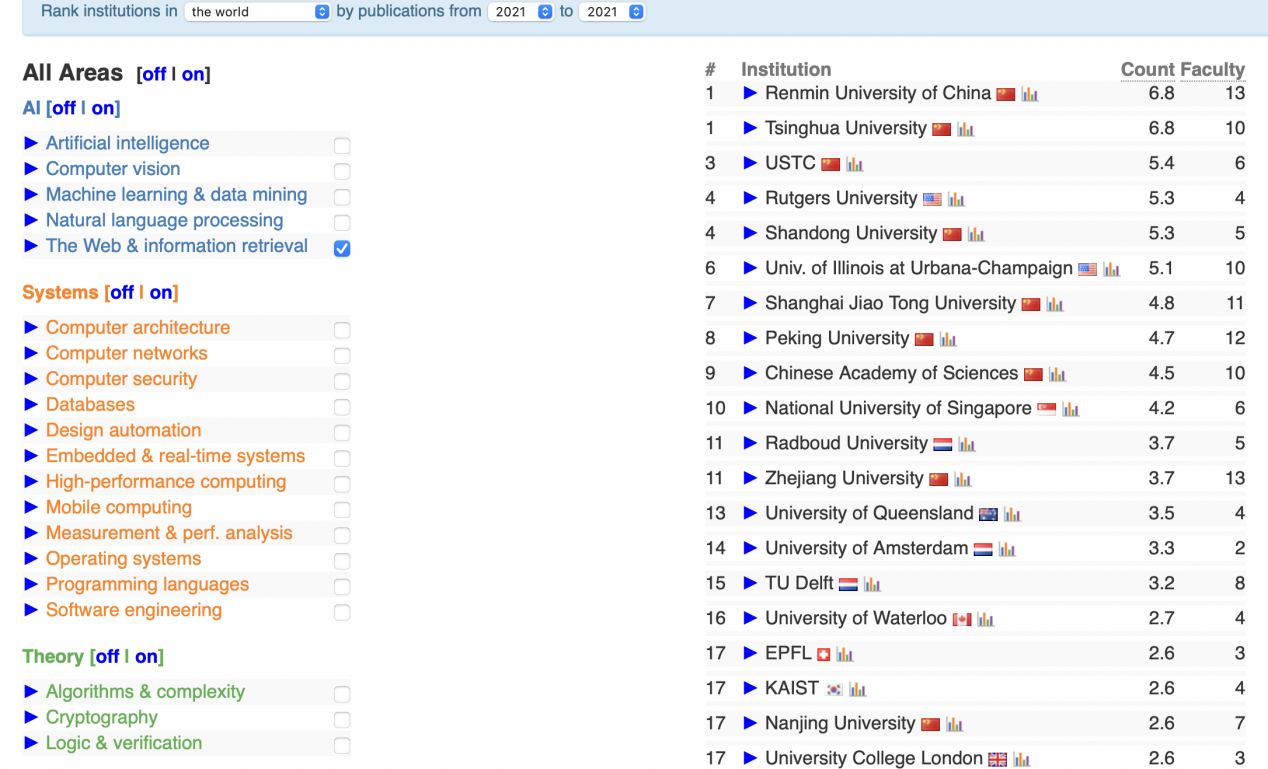Expand the Peking University faculty list

point(750,338)
